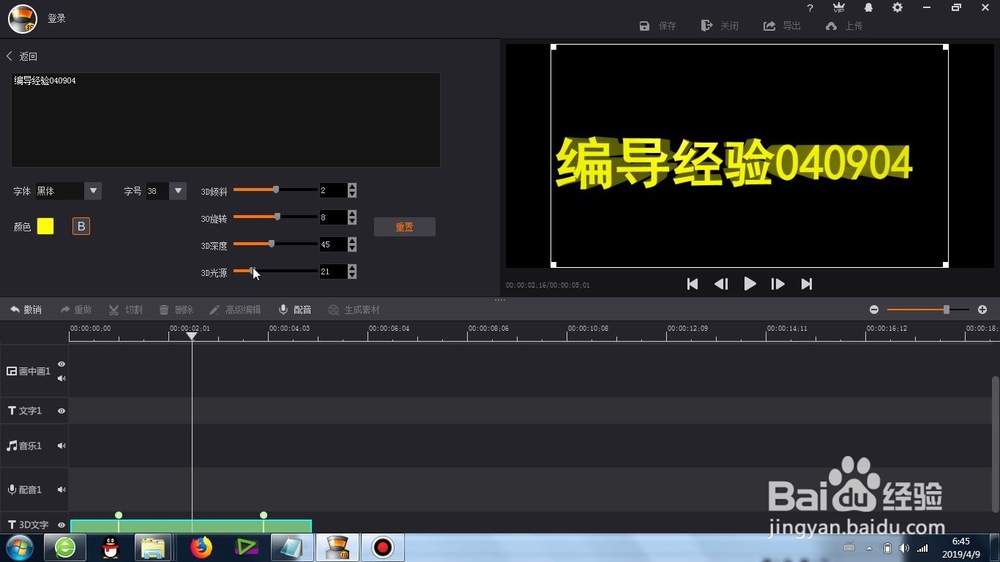Click the 3D倾斜 value field
Image resolution: width=1000 pixels, height=562 pixels.
click(333, 190)
